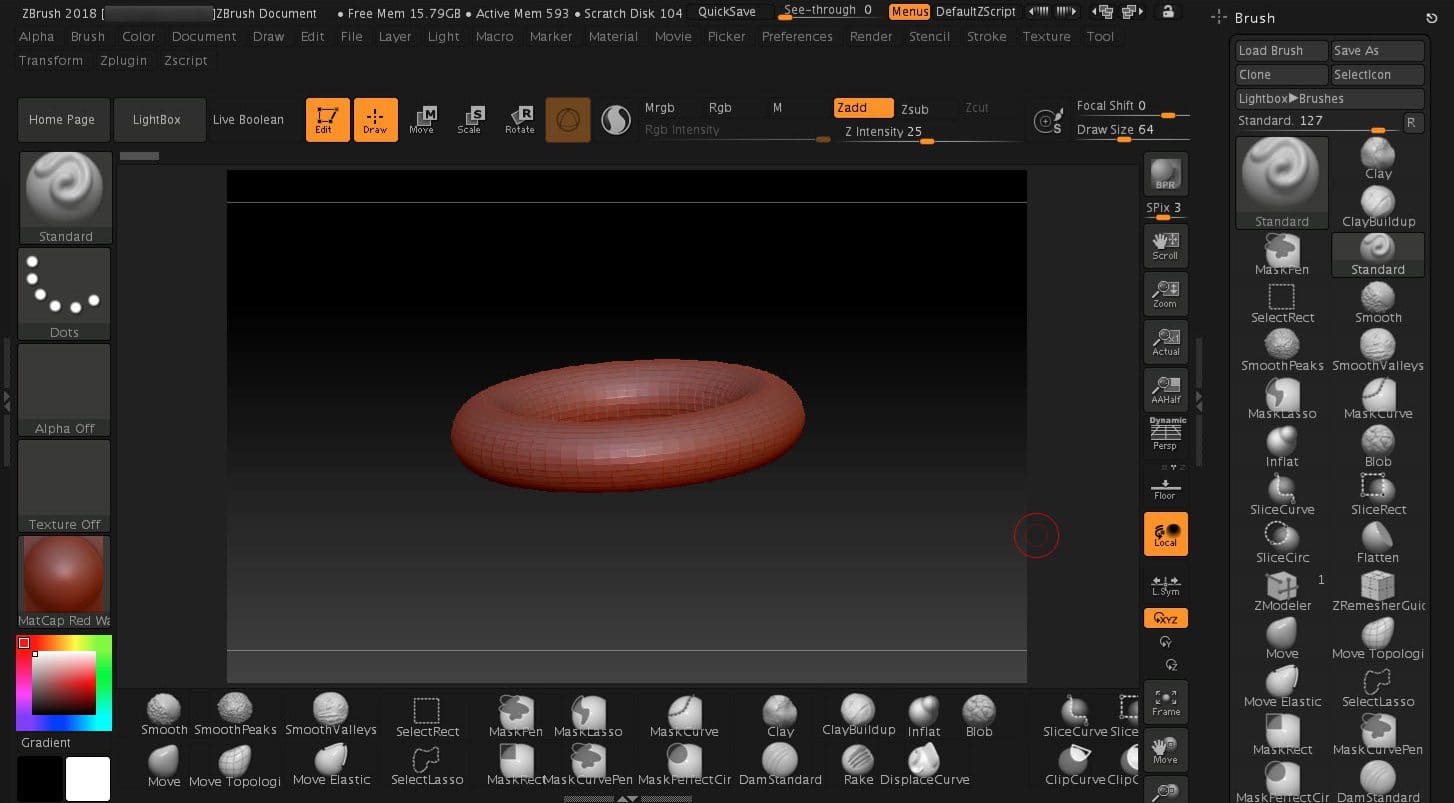Screen dimensions: 1454x803
Task: Select the ZModeler brush
Action: click(1282, 590)
